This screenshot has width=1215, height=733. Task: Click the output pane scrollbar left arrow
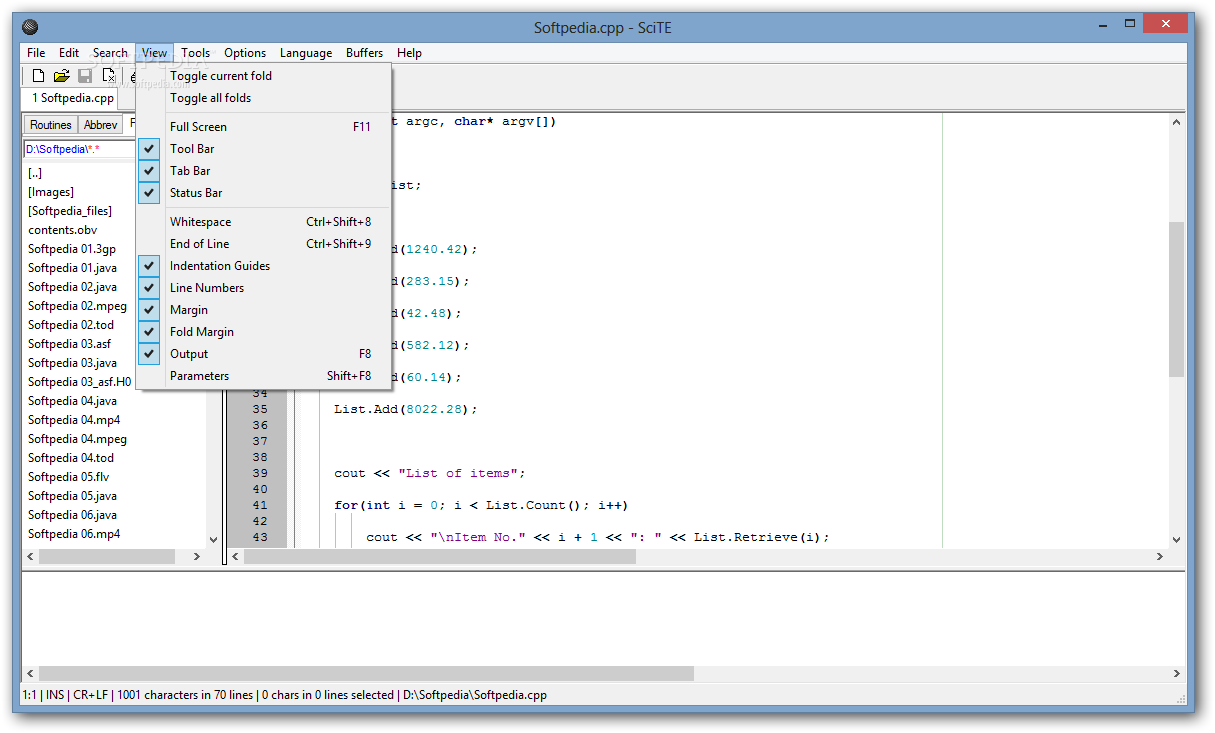(x=30, y=674)
